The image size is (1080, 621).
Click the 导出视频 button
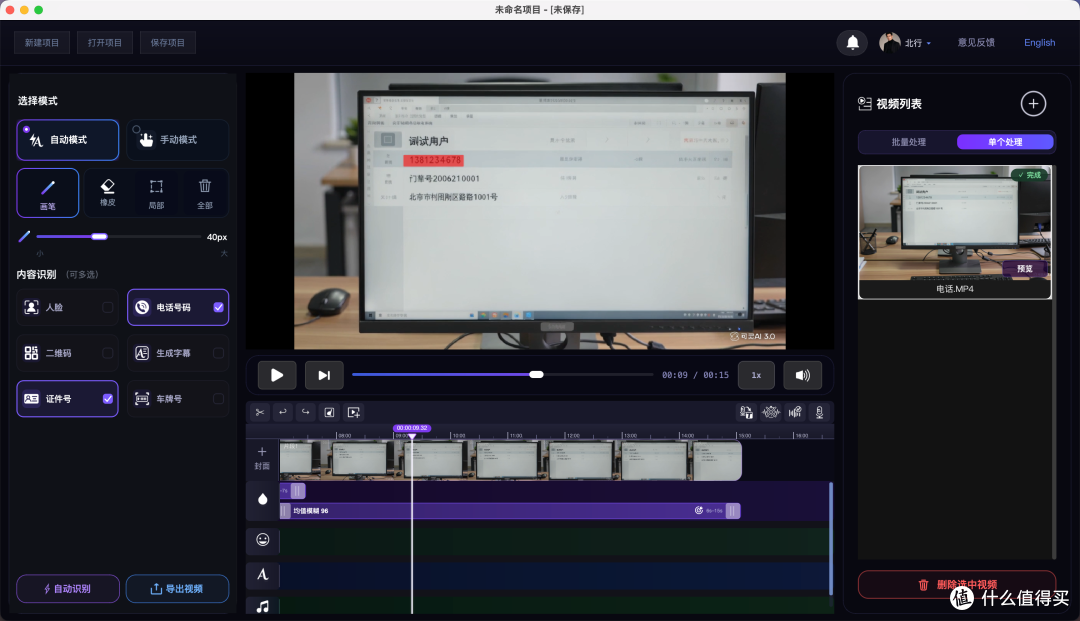177,589
